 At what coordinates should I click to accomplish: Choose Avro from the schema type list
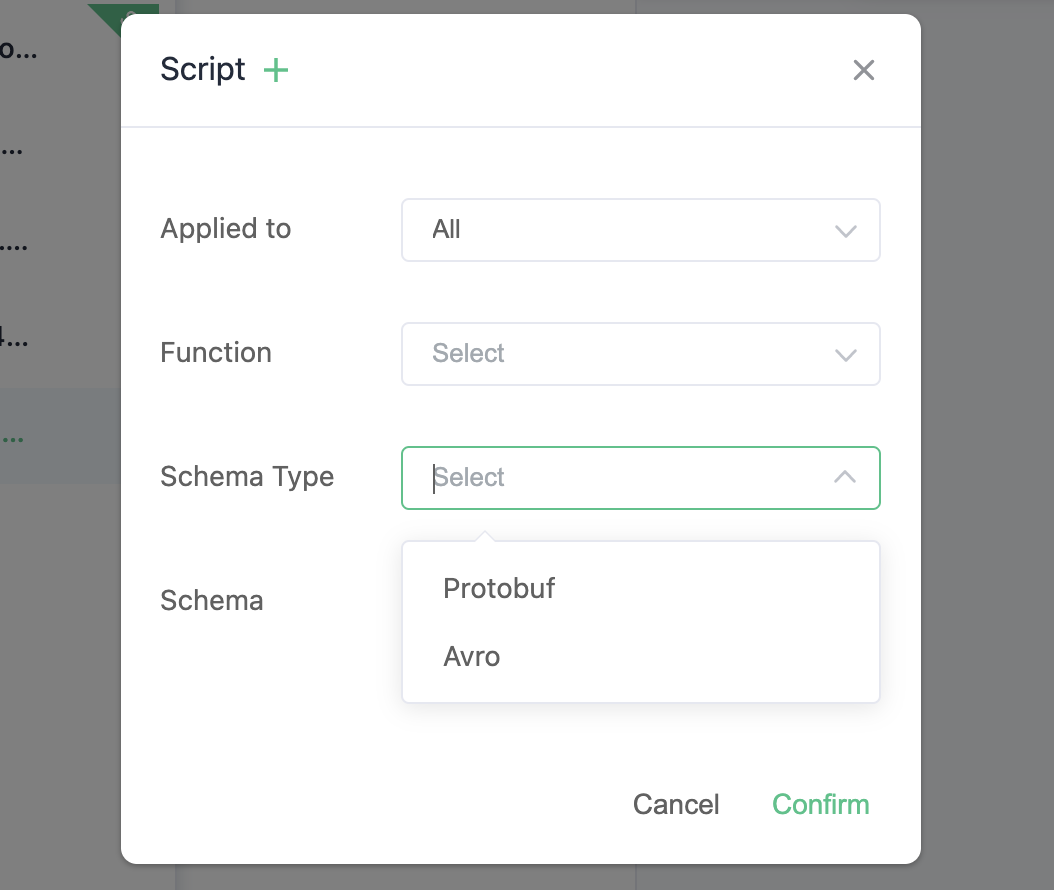click(472, 657)
